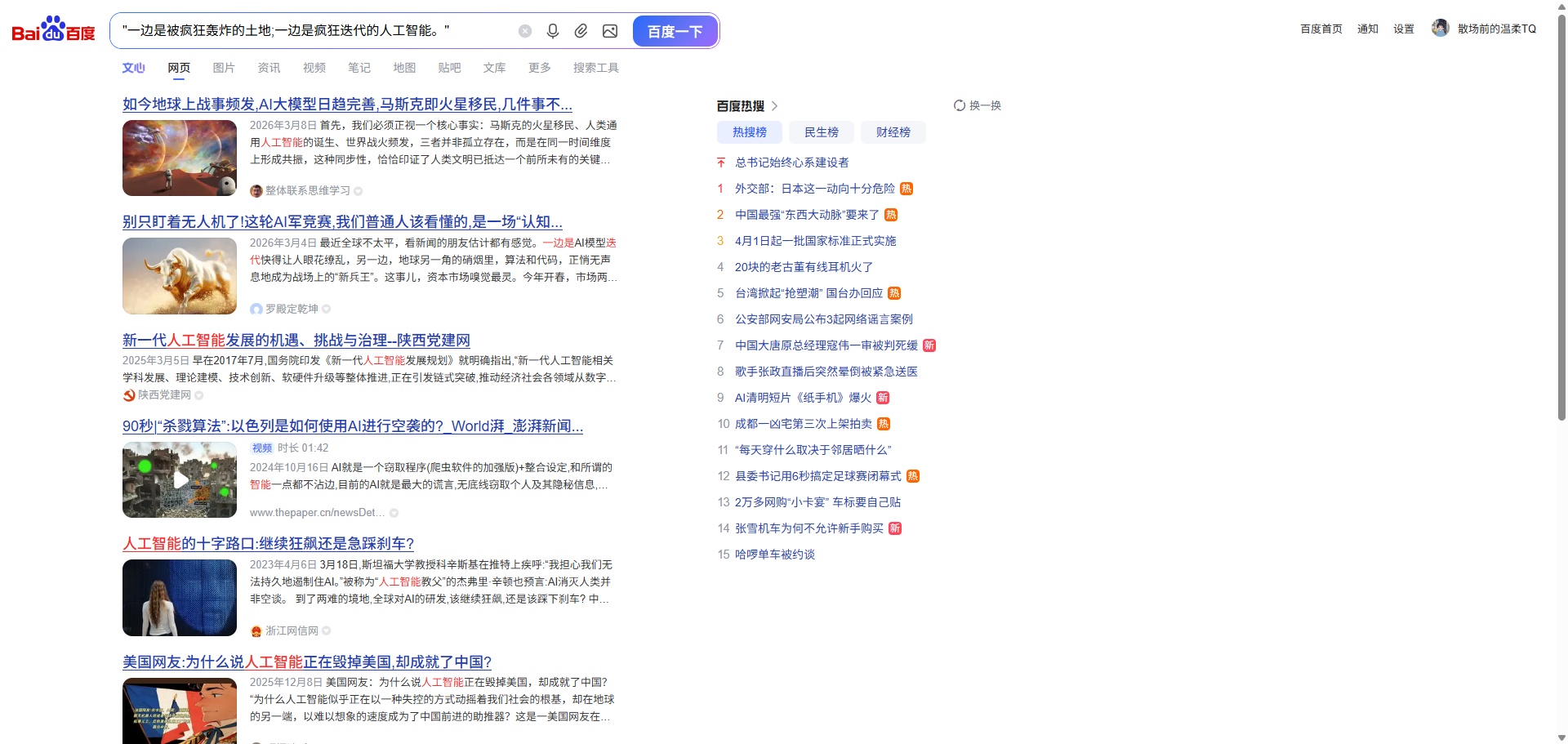Screen dimensions: 1568x744
Task: Attach a file using paperclip icon
Action: point(581,31)
